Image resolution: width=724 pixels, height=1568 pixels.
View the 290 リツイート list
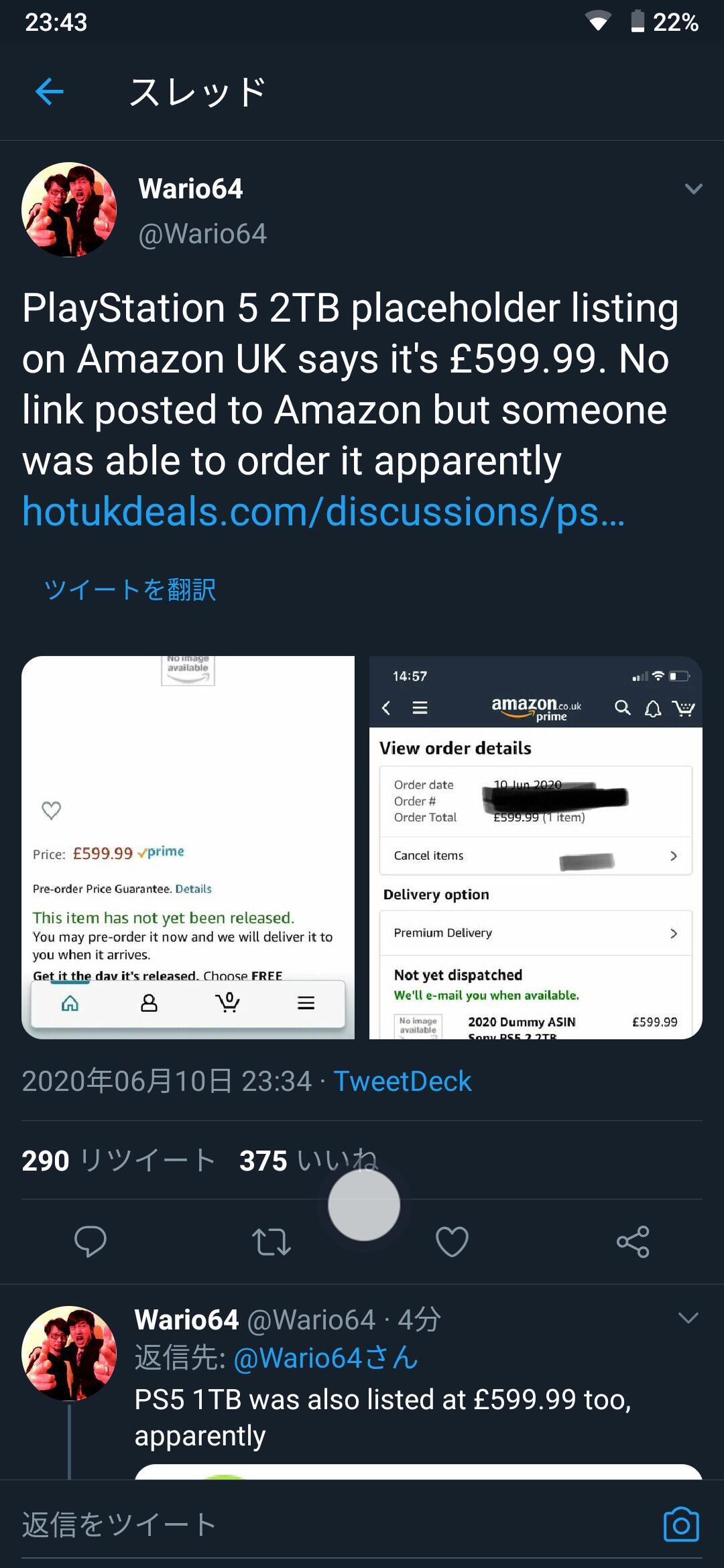[x=118, y=1161]
